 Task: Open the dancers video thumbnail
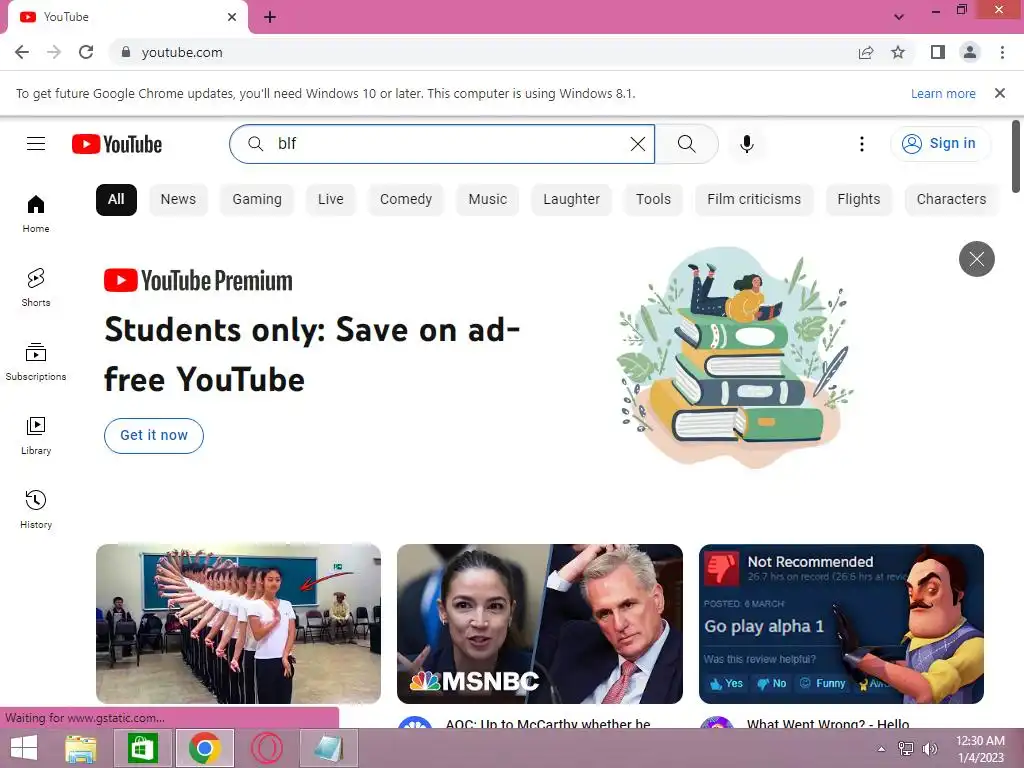(238, 624)
